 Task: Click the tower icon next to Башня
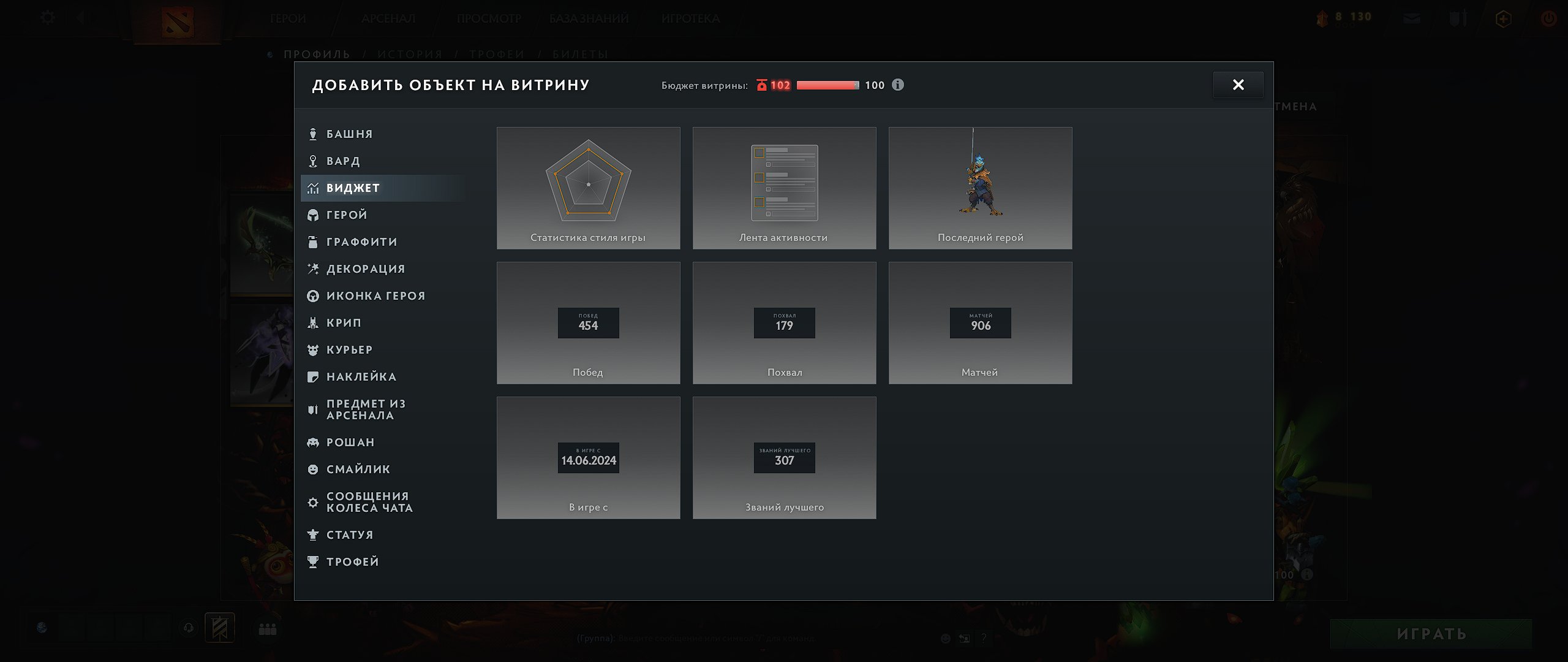tap(313, 134)
